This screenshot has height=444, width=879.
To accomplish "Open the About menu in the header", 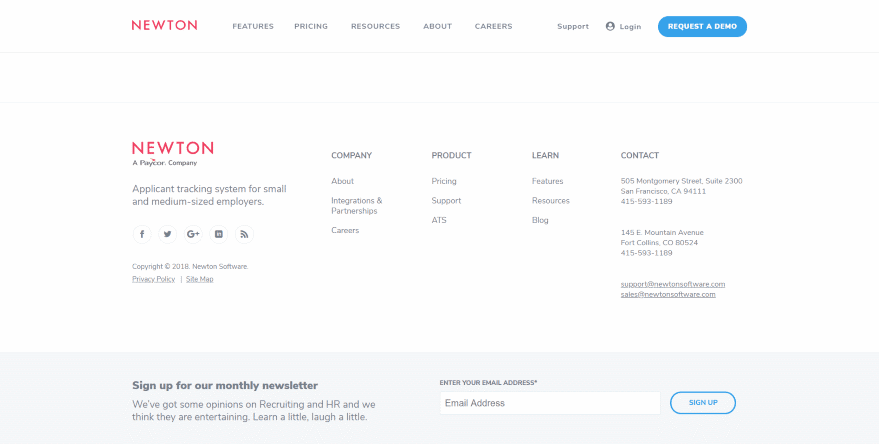I will tap(438, 26).
